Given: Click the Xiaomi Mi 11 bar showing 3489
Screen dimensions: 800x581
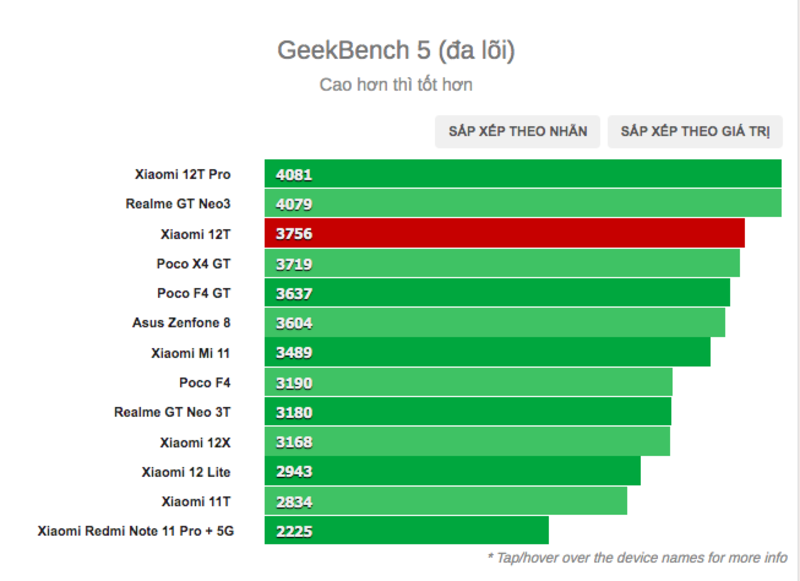Looking at the screenshot, I should click(487, 353).
